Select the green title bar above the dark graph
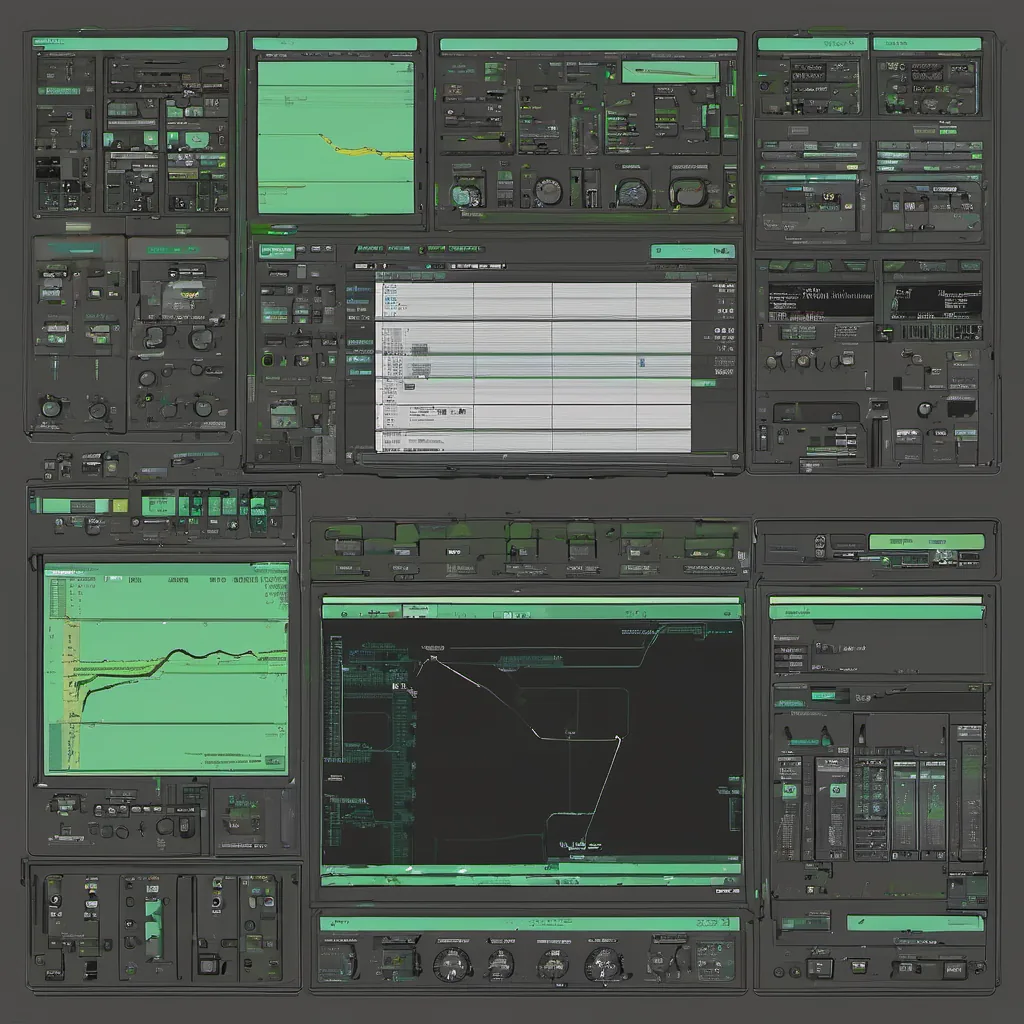 click(x=531, y=608)
